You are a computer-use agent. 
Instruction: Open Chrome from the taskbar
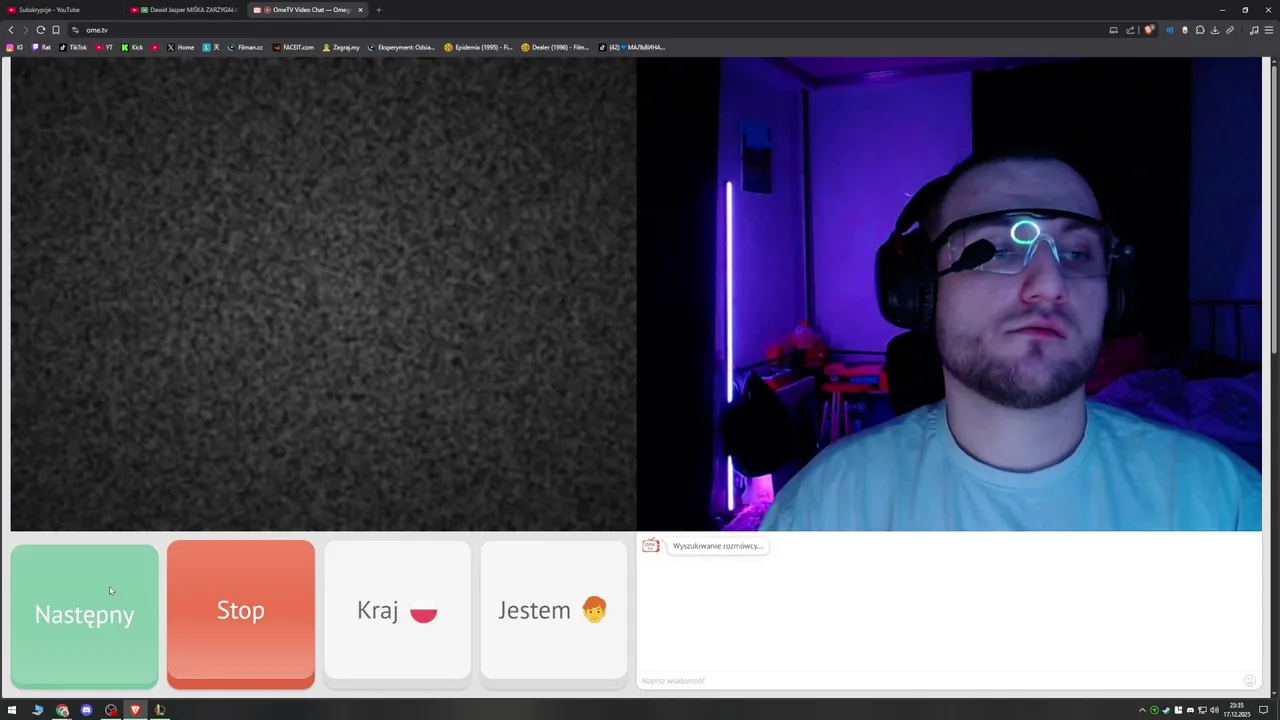click(x=62, y=710)
